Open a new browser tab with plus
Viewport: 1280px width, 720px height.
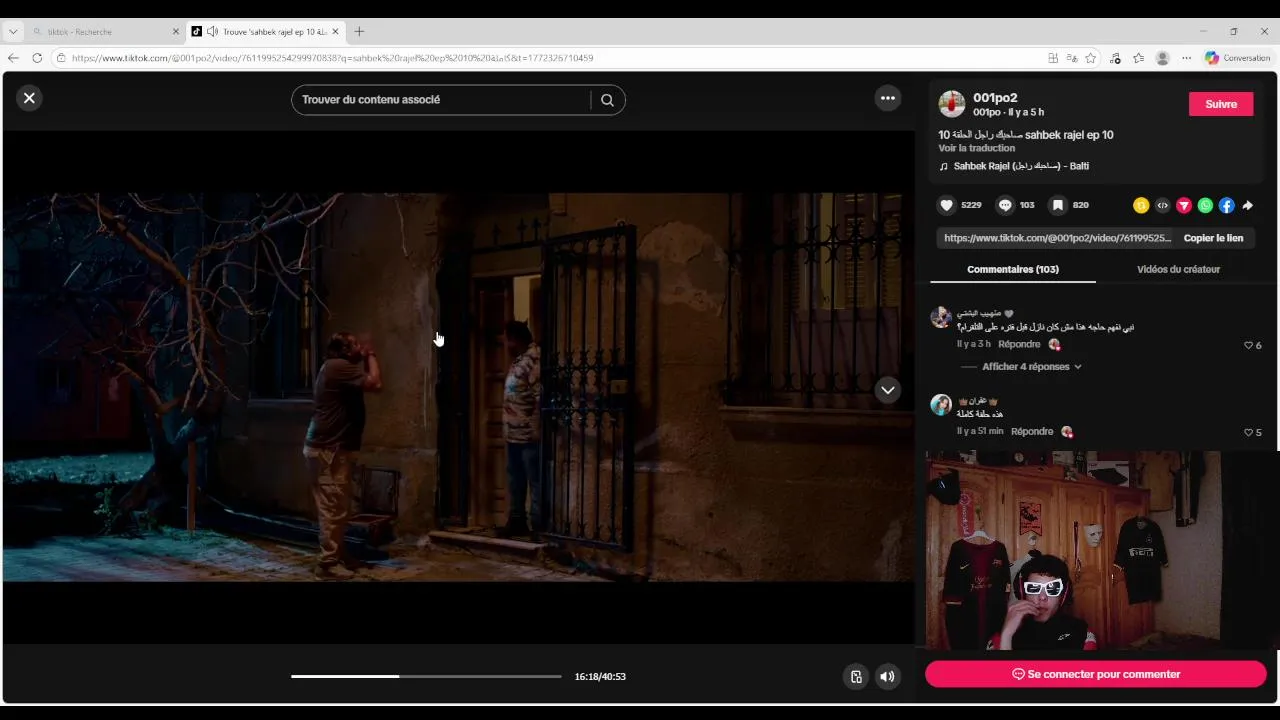pos(359,31)
